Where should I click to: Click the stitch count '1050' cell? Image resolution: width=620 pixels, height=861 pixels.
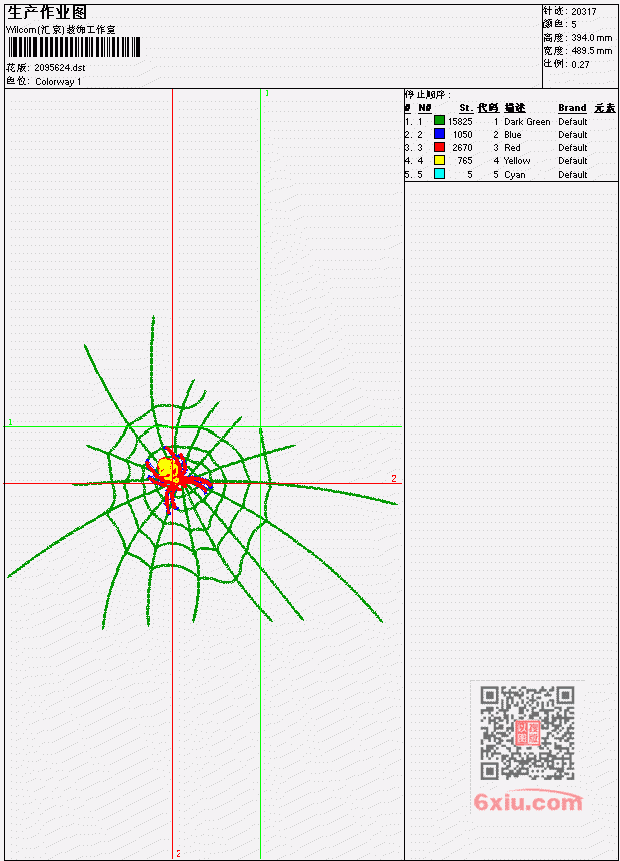tap(462, 135)
